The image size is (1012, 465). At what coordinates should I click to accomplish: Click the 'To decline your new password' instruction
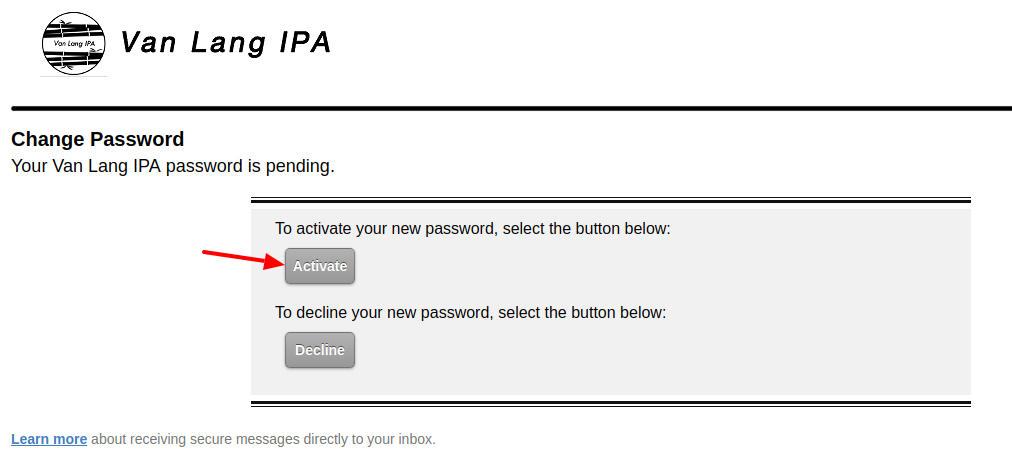coord(471,313)
